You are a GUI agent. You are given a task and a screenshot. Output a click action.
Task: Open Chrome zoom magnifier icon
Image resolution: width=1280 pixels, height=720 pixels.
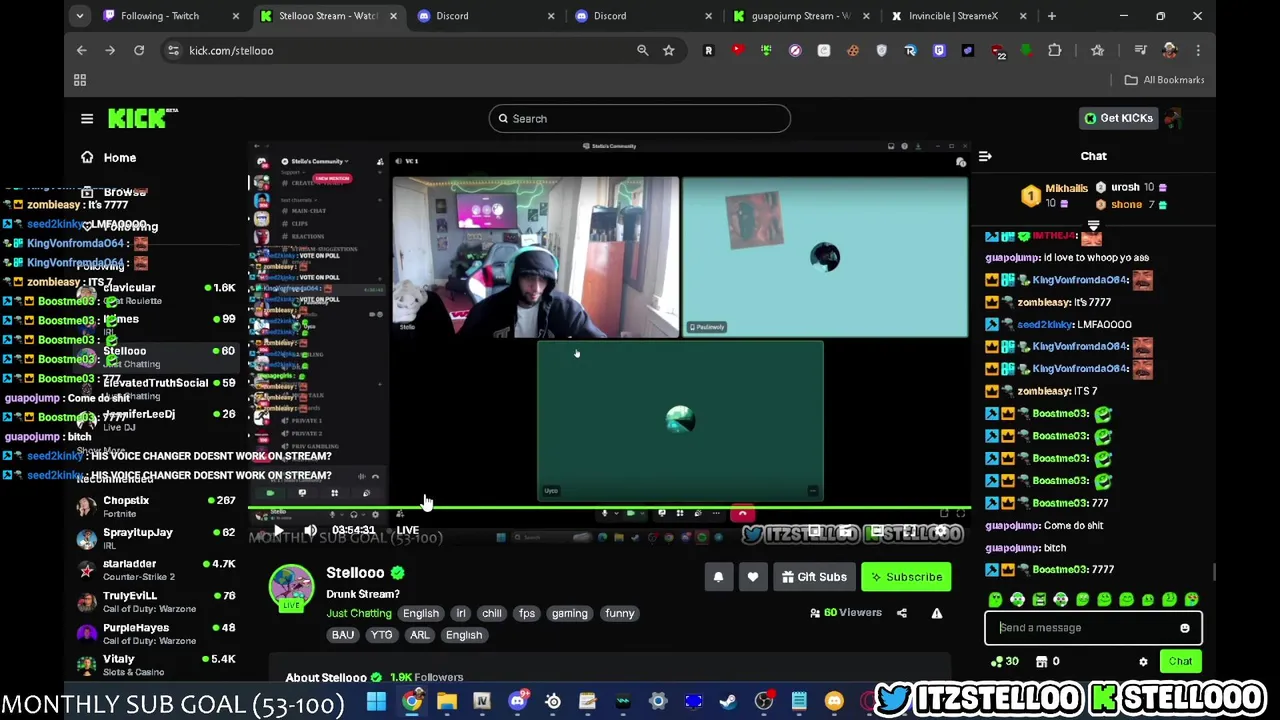pyautogui.click(x=642, y=50)
